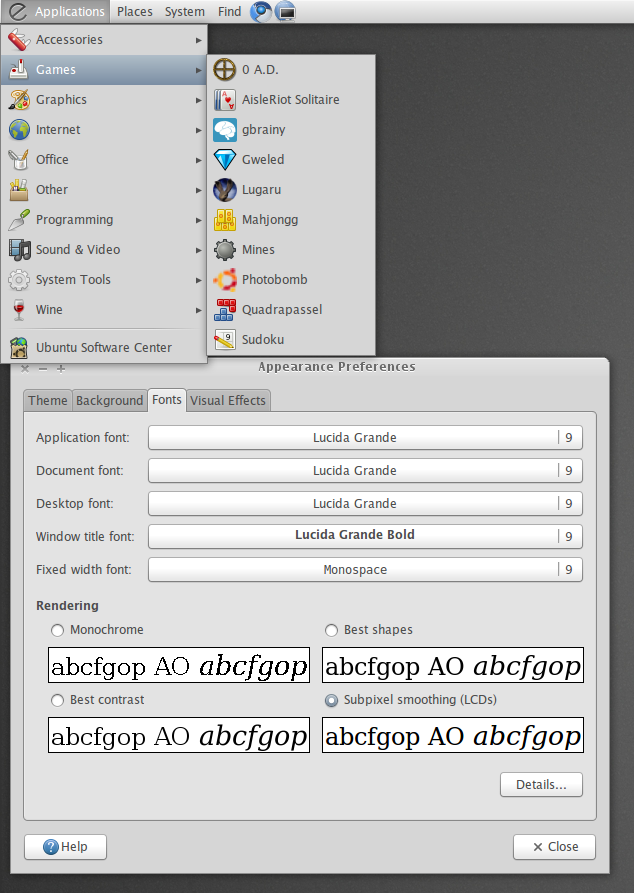The width and height of the screenshot is (634, 893).
Task: Choose the Desktop font button
Action: [365, 503]
